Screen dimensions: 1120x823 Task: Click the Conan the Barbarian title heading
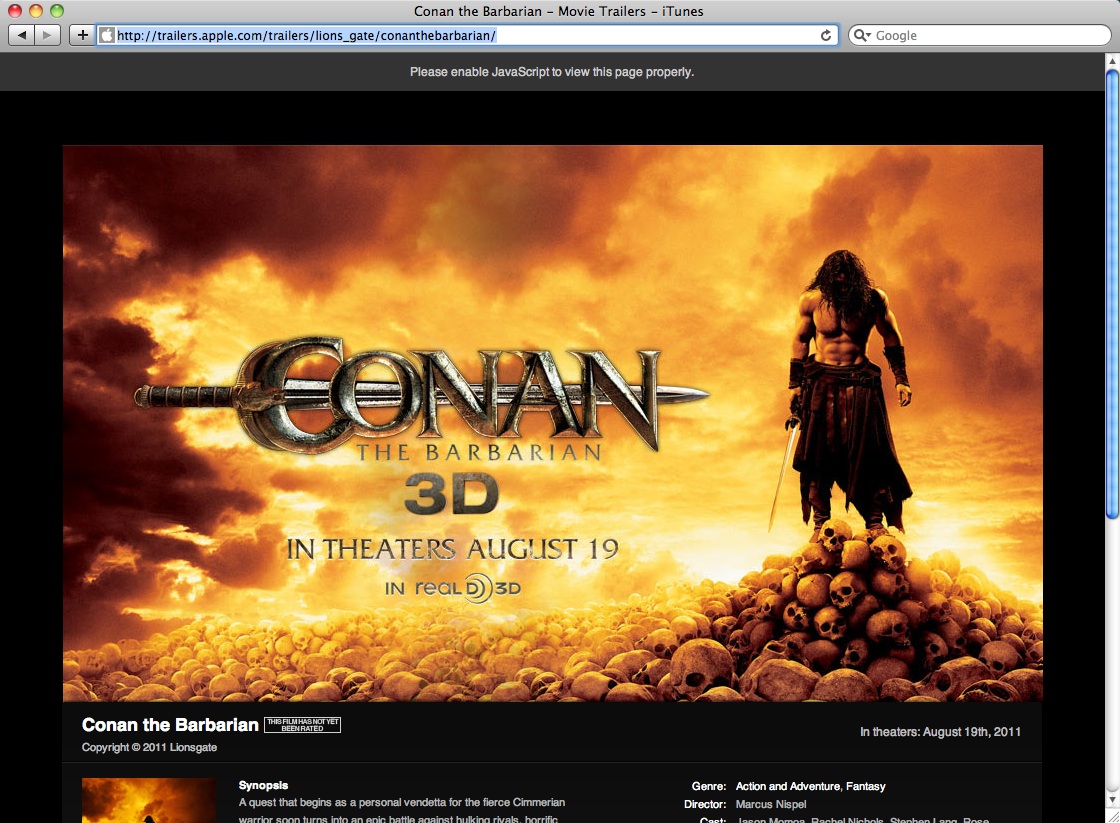170,724
